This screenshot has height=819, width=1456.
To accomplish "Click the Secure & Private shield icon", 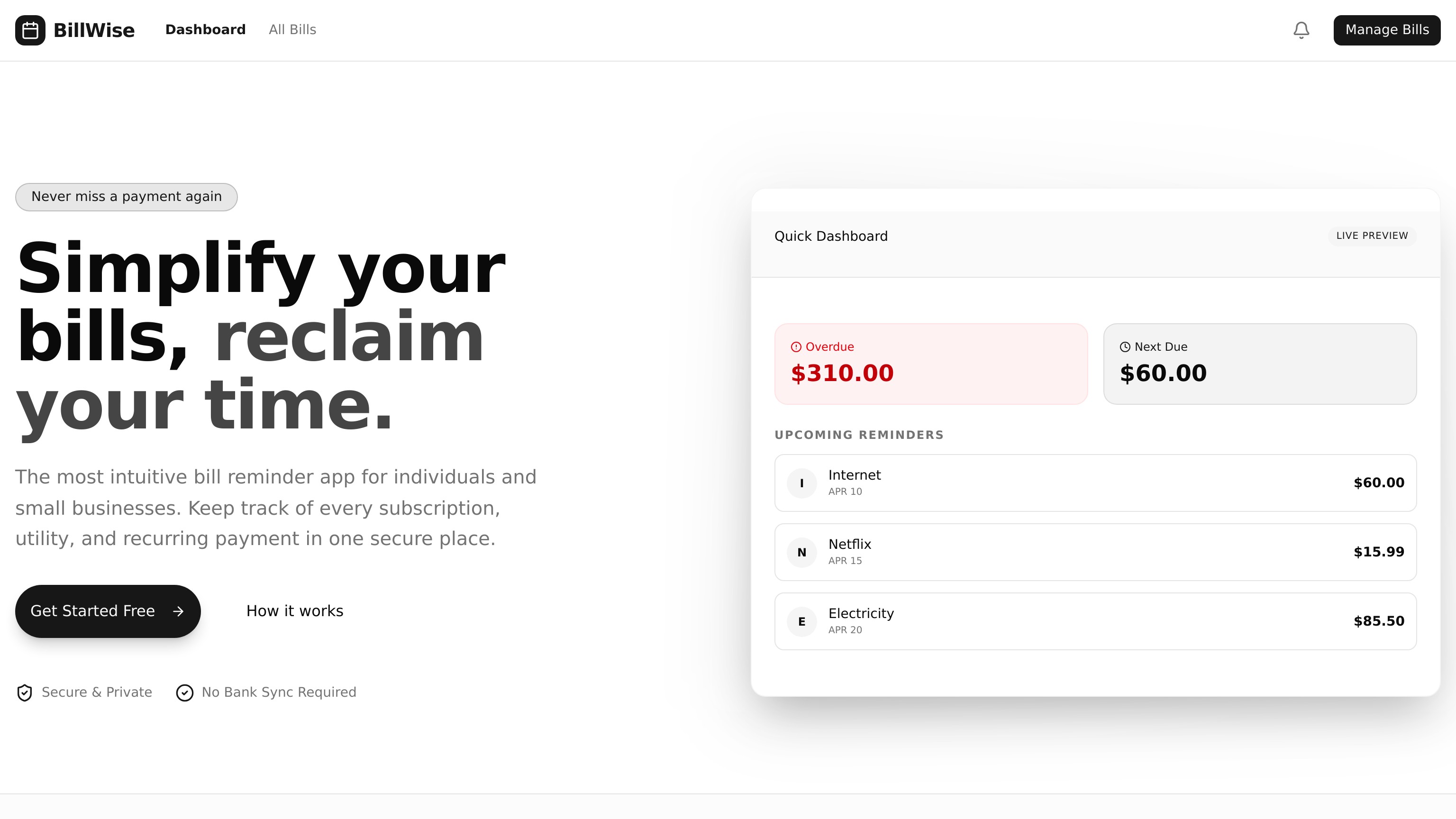I will click(24, 692).
